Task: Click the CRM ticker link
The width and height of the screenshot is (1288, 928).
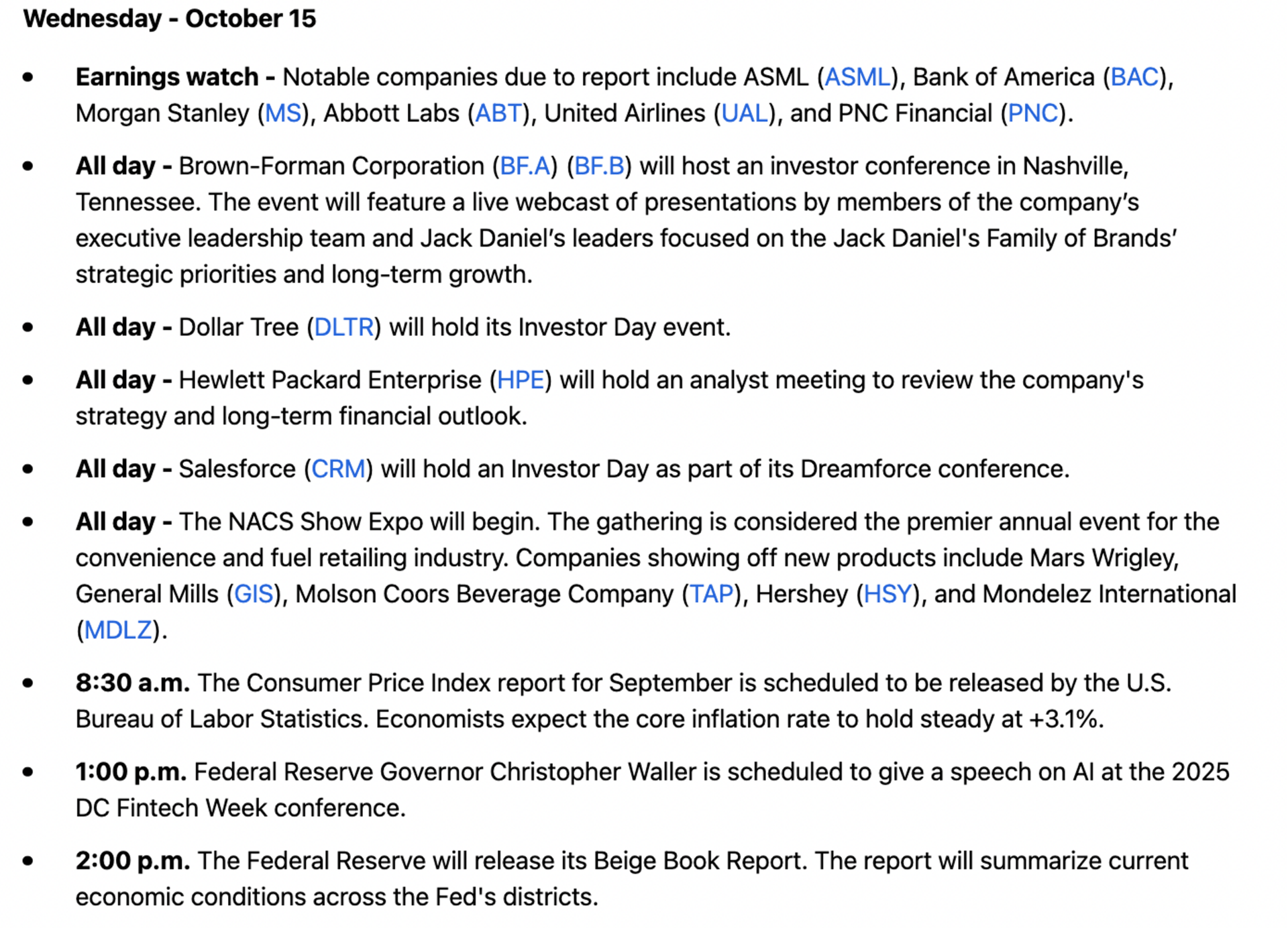Action: (x=338, y=469)
